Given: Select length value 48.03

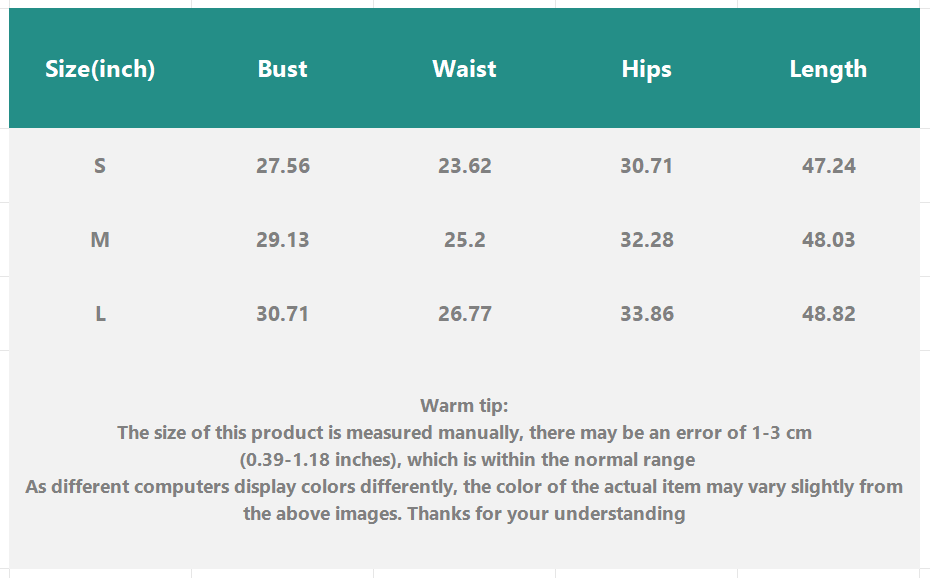Looking at the screenshot, I should (829, 240).
